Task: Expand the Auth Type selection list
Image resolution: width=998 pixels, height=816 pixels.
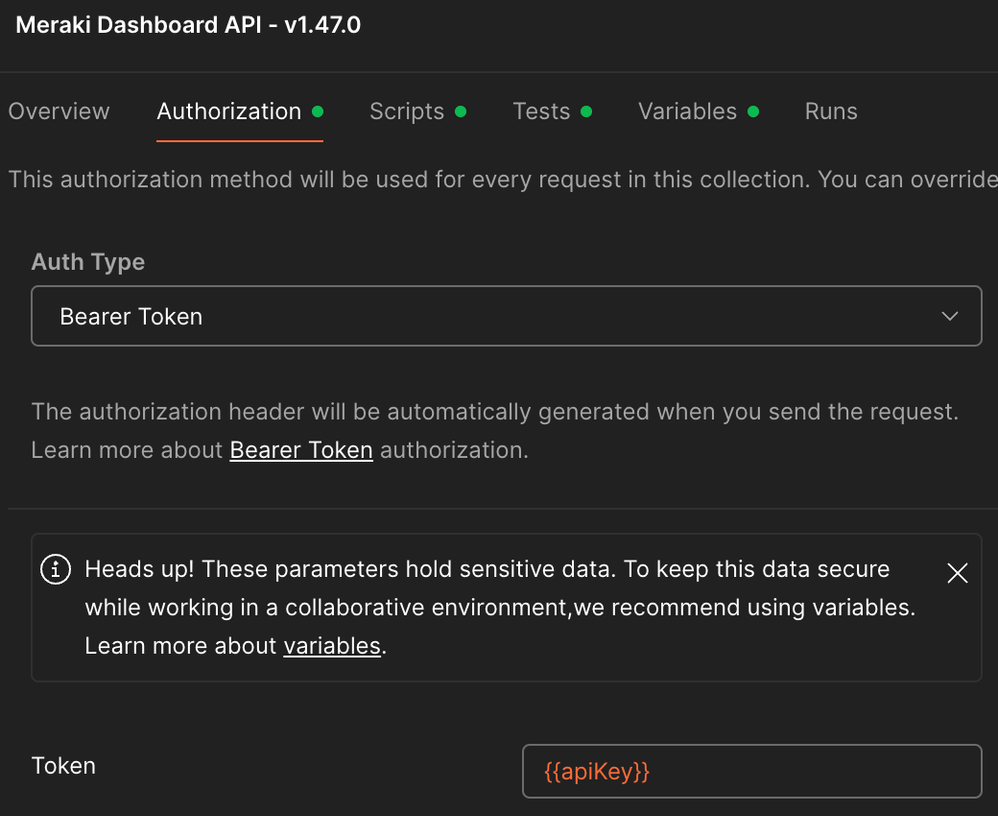Action: [506, 315]
